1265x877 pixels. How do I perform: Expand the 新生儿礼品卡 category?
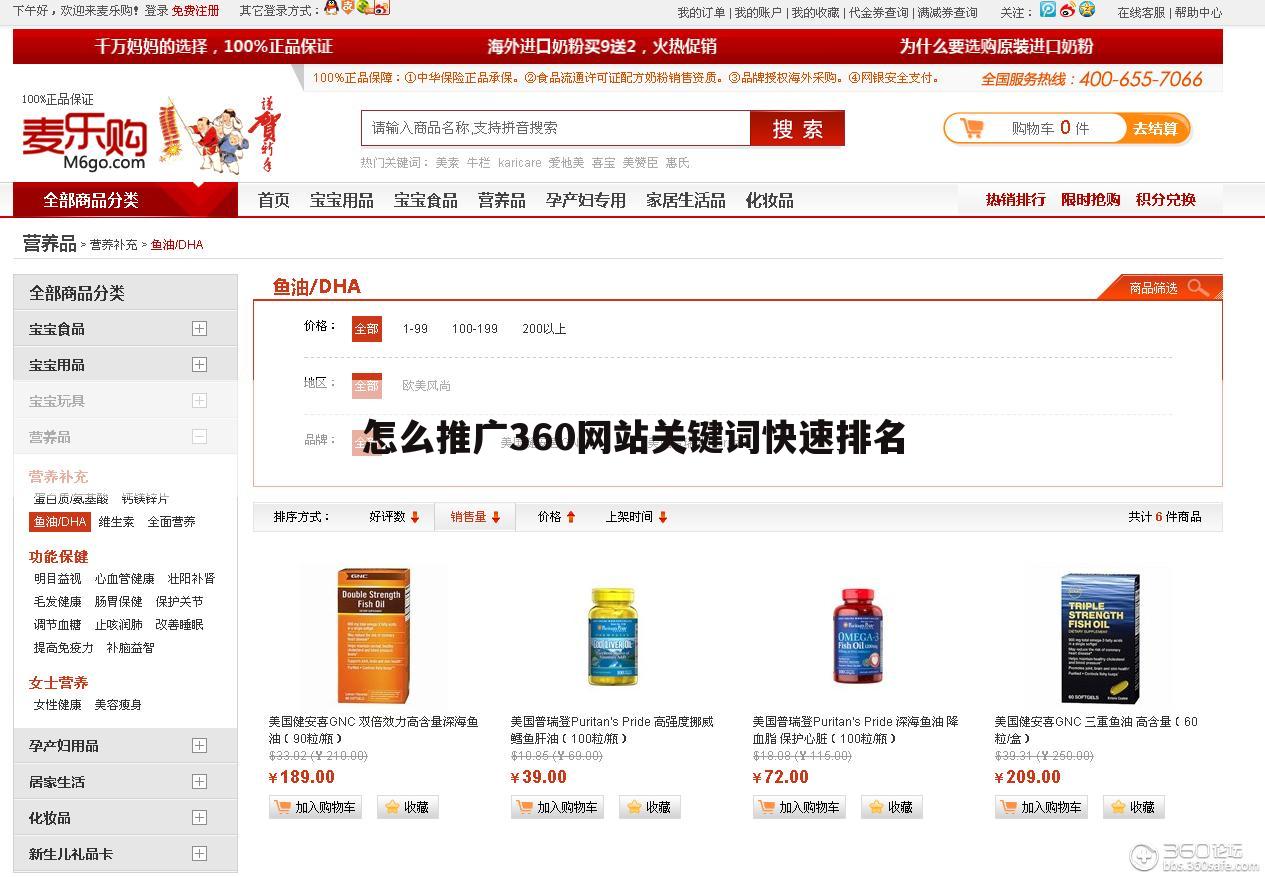pyautogui.click(x=199, y=854)
